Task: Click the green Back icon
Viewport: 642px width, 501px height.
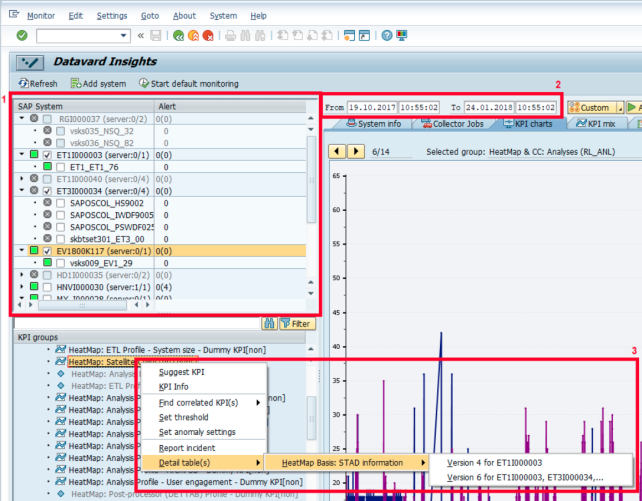Action: click(178, 36)
